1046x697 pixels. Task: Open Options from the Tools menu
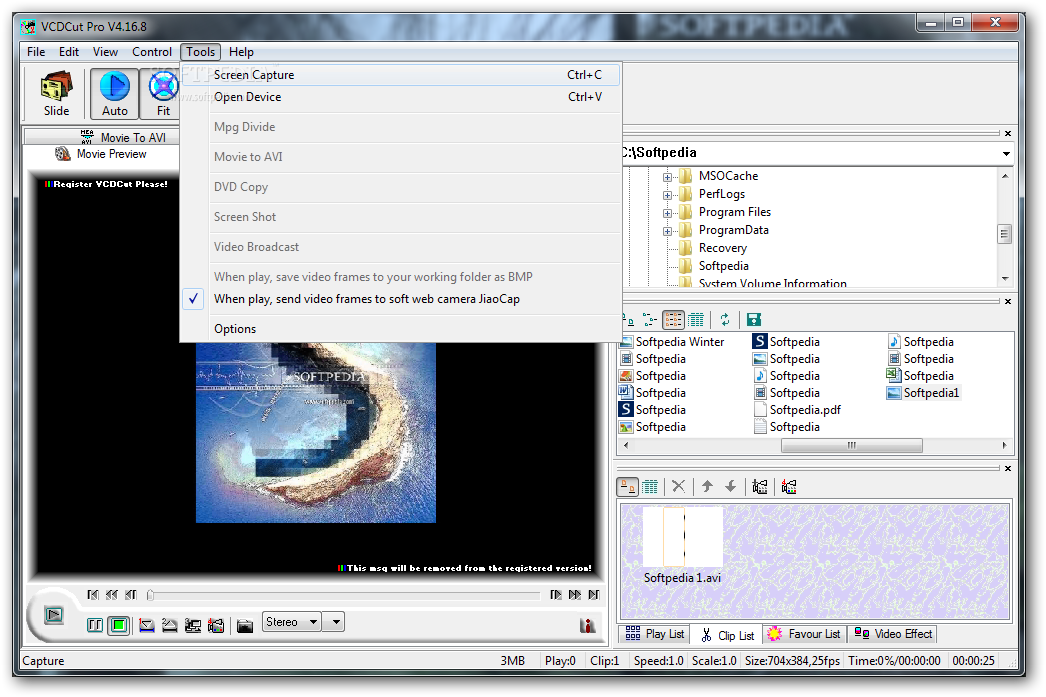click(401, 329)
